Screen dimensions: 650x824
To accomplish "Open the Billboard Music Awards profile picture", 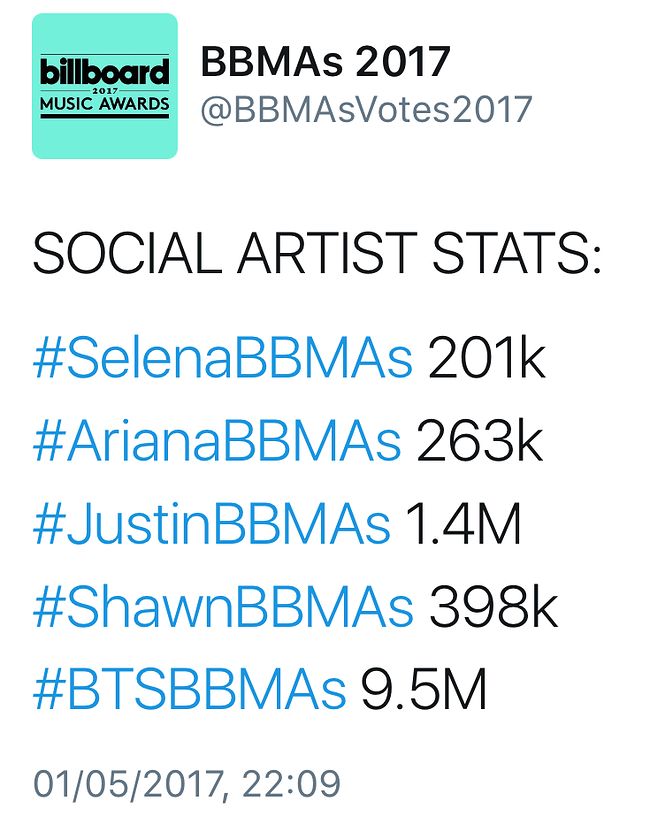I will [105, 86].
